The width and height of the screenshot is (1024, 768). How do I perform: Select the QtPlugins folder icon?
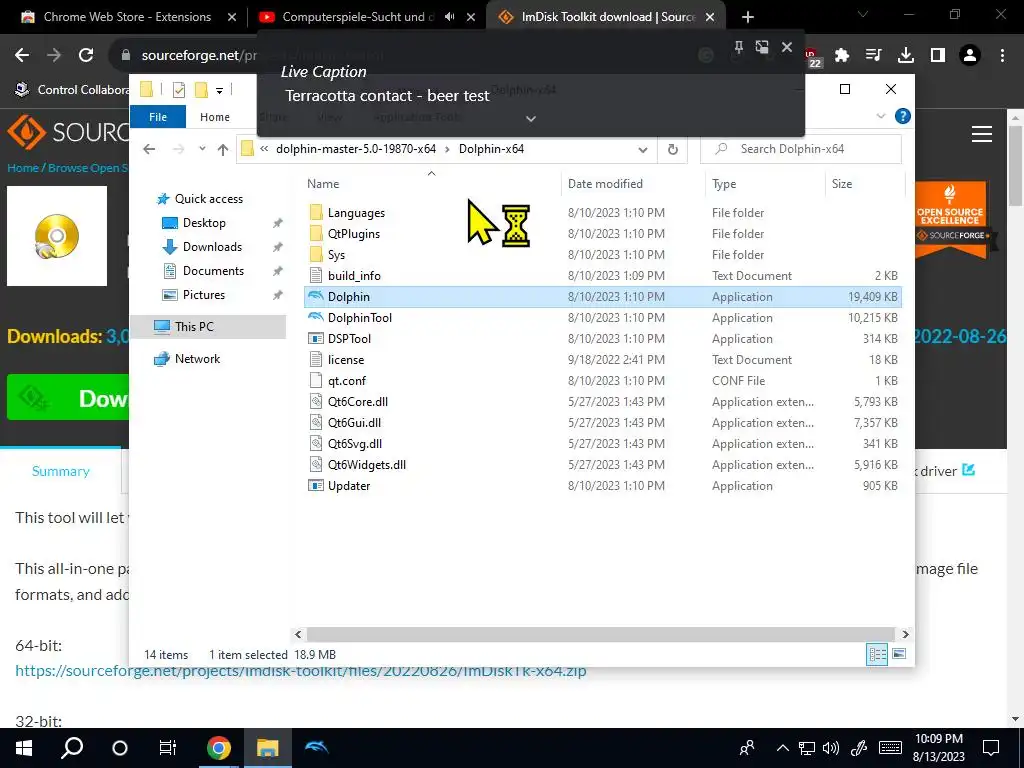(316, 233)
